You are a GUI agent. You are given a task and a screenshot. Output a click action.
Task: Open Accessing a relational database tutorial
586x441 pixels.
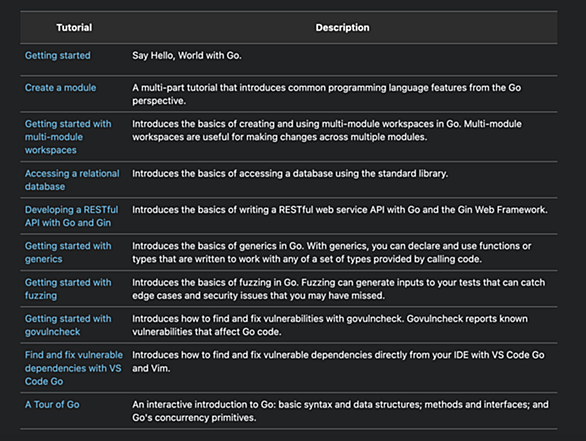[72, 180]
